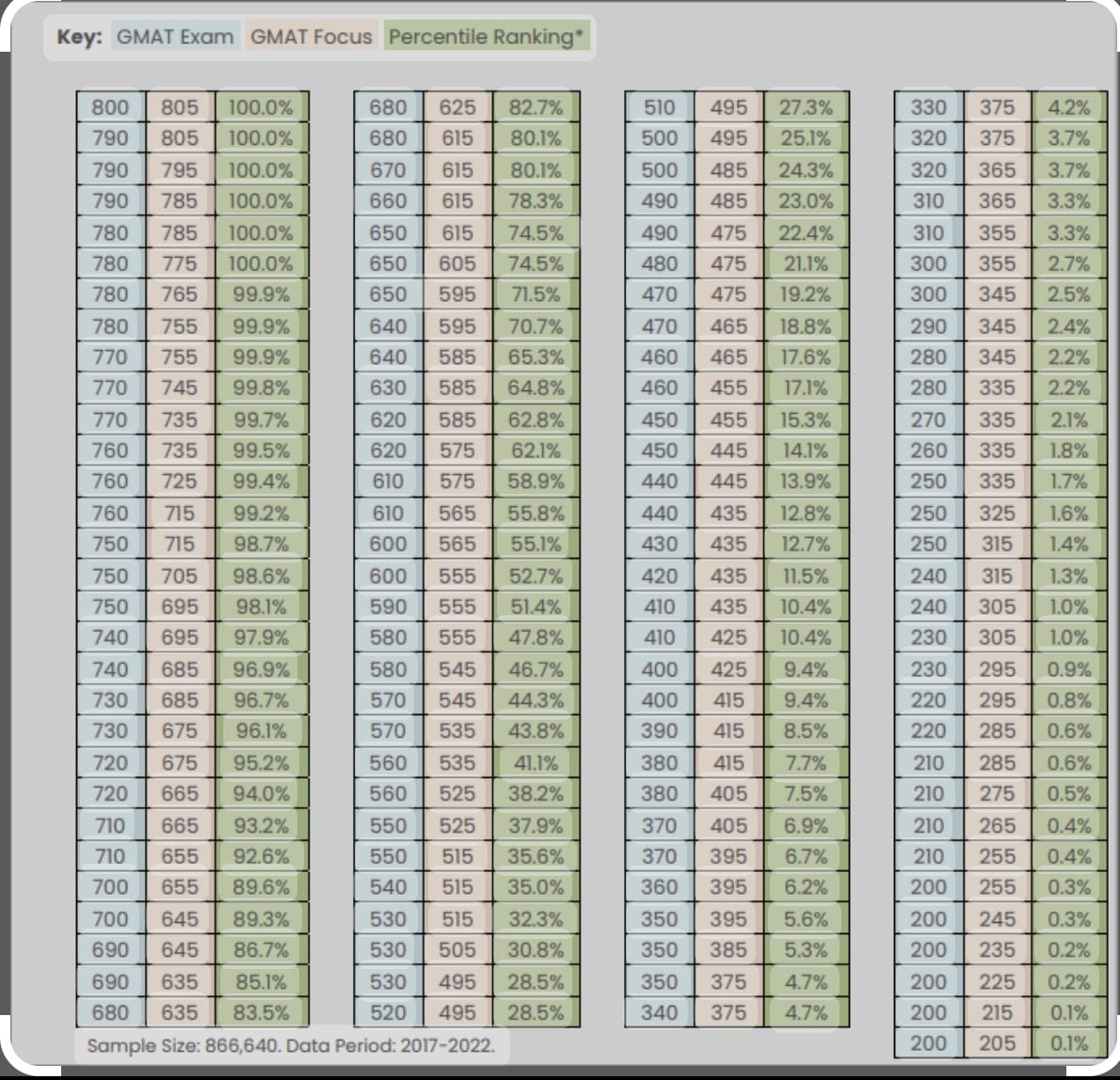Select the GMAT Exam score 340 cell

[x=659, y=1012]
